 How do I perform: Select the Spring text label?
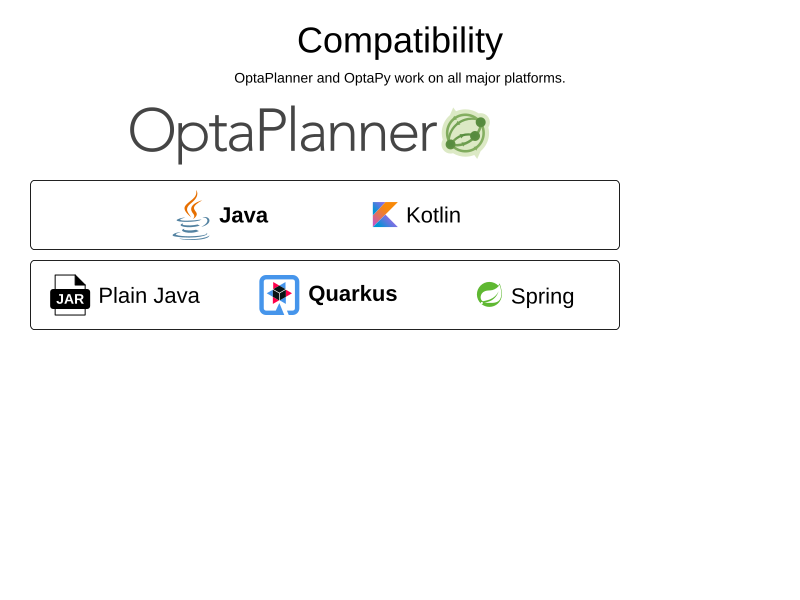[543, 297]
